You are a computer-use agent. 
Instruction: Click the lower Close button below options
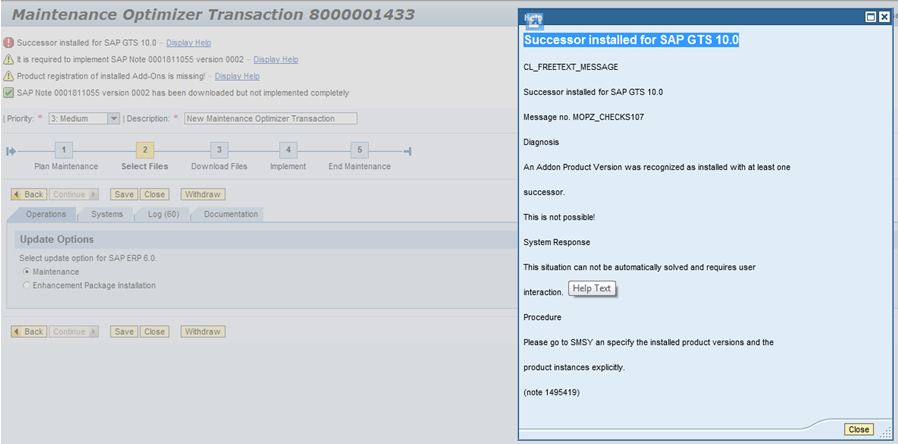(x=155, y=332)
